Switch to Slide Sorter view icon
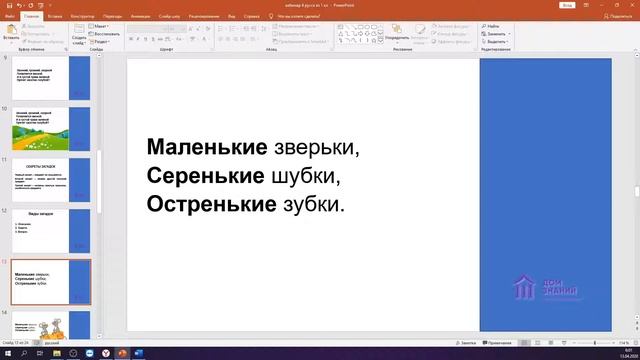The width and height of the screenshot is (640, 360). coord(538,343)
